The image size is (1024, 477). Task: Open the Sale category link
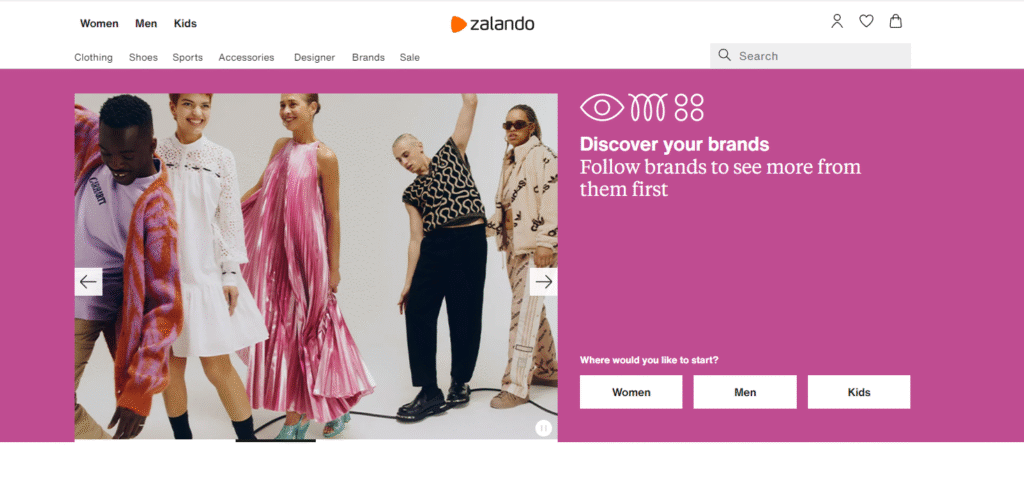(409, 58)
